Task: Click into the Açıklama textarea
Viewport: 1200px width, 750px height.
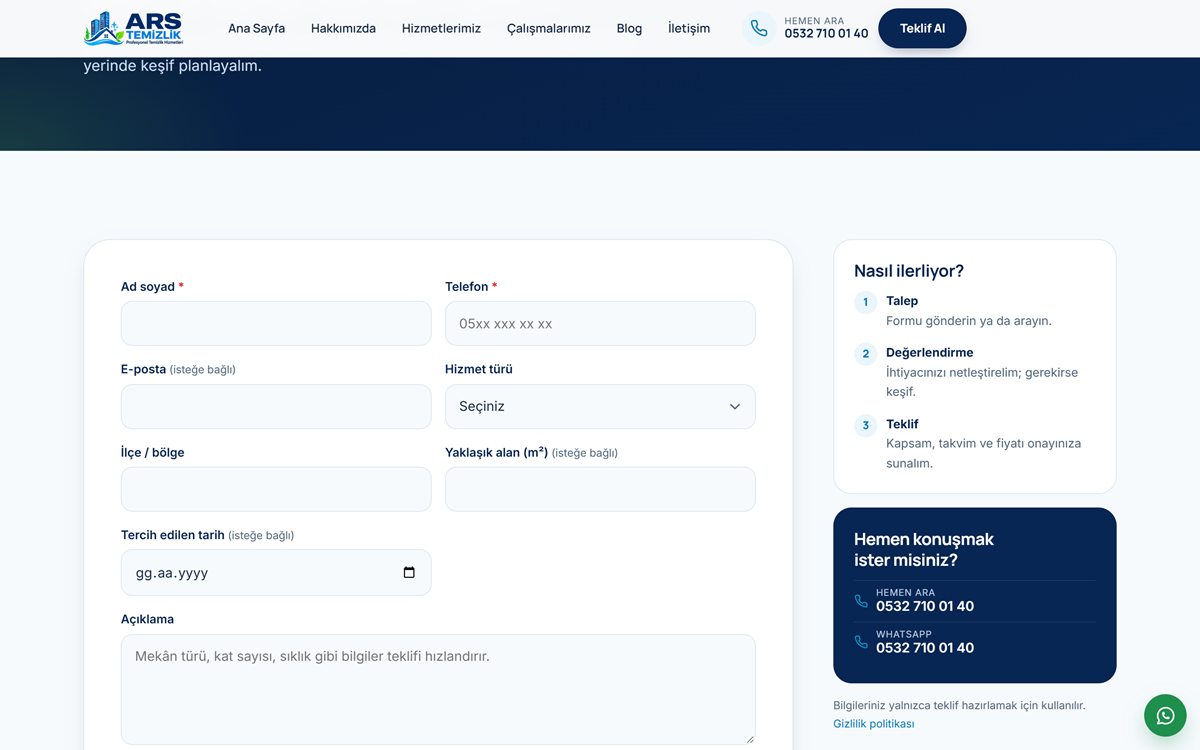Action: click(438, 690)
